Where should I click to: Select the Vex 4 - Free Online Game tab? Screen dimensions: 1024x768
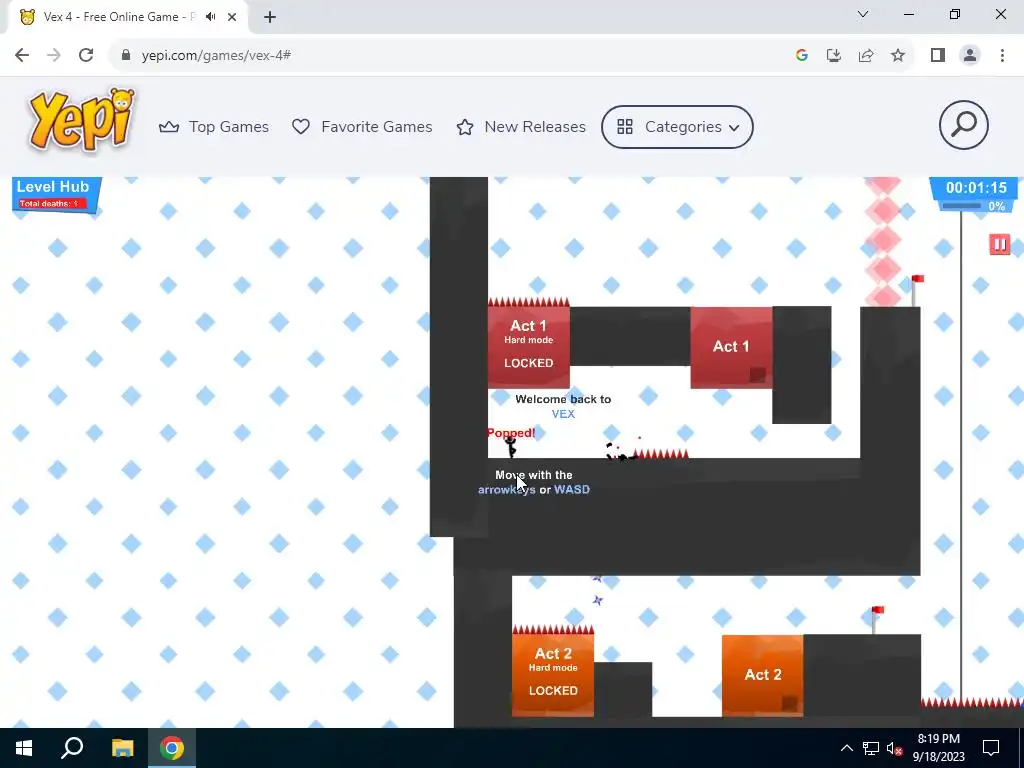[124, 17]
